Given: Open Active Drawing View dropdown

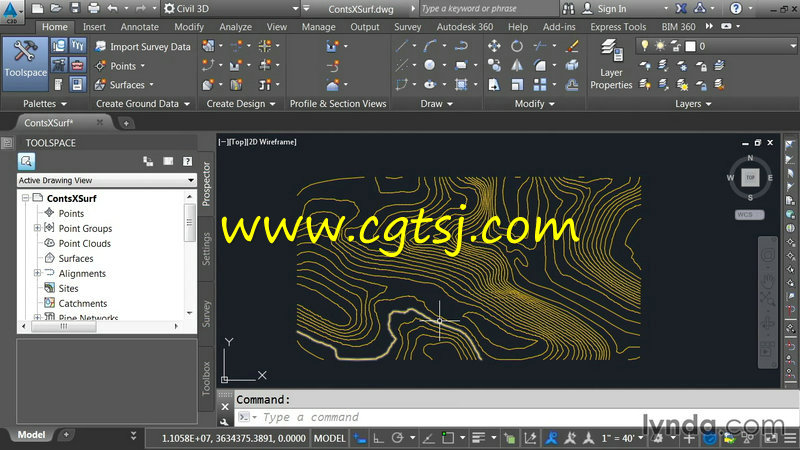Looking at the screenshot, I should coord(107,180).
